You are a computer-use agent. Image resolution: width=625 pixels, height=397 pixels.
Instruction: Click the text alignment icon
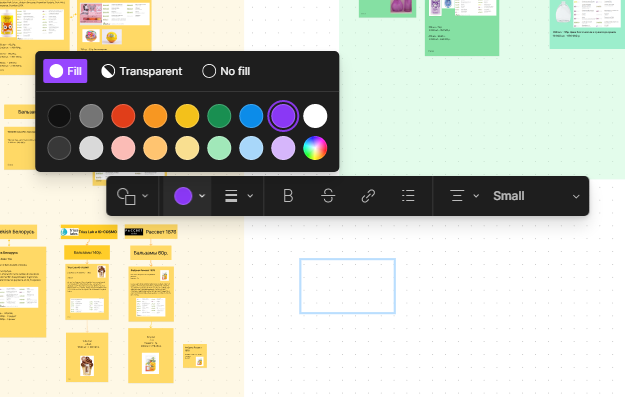pos(457,196)
